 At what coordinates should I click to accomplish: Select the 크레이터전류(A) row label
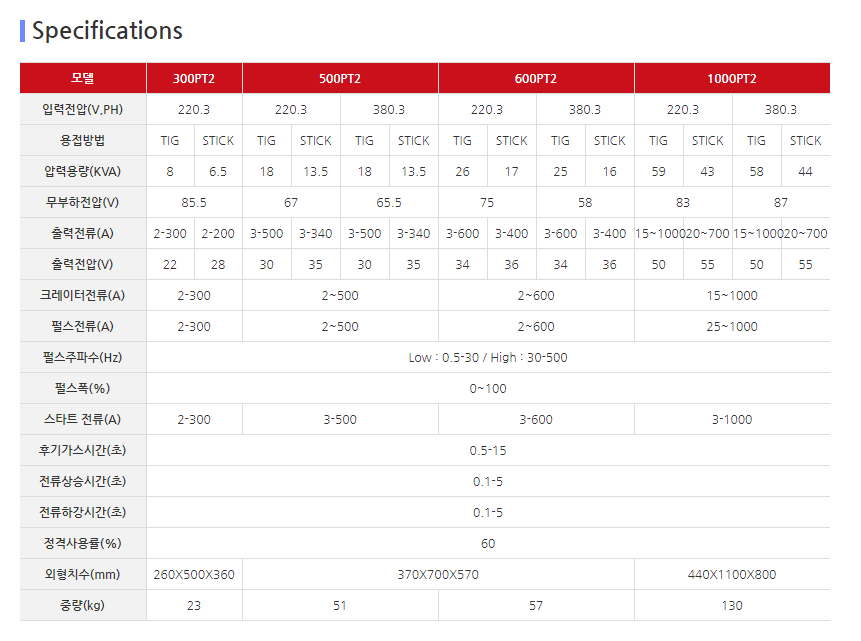83,296
